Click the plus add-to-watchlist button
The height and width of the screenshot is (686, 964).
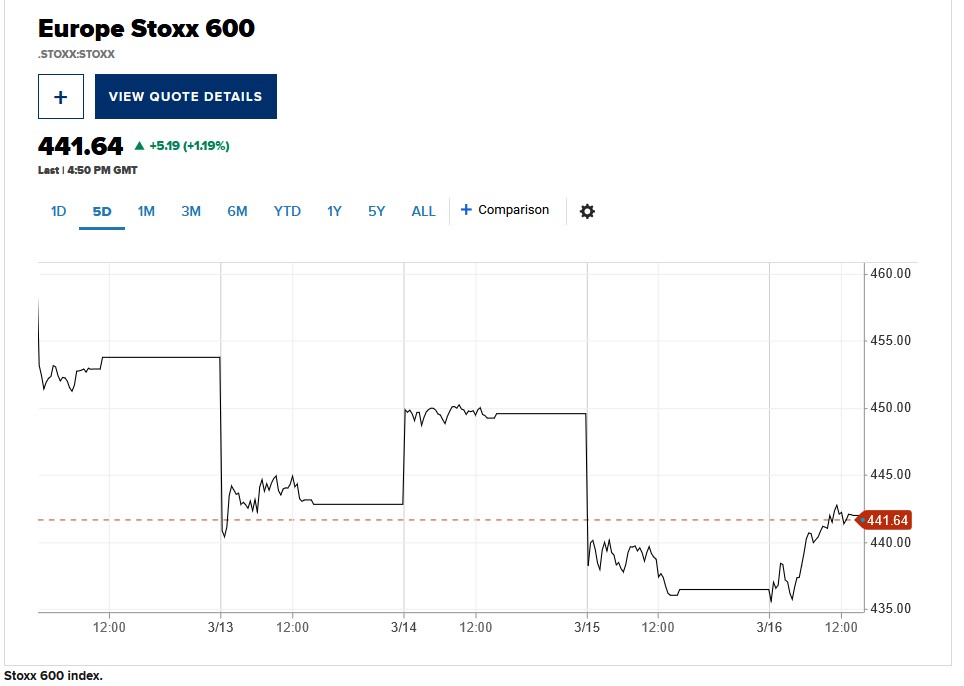(x=61, y=97)
